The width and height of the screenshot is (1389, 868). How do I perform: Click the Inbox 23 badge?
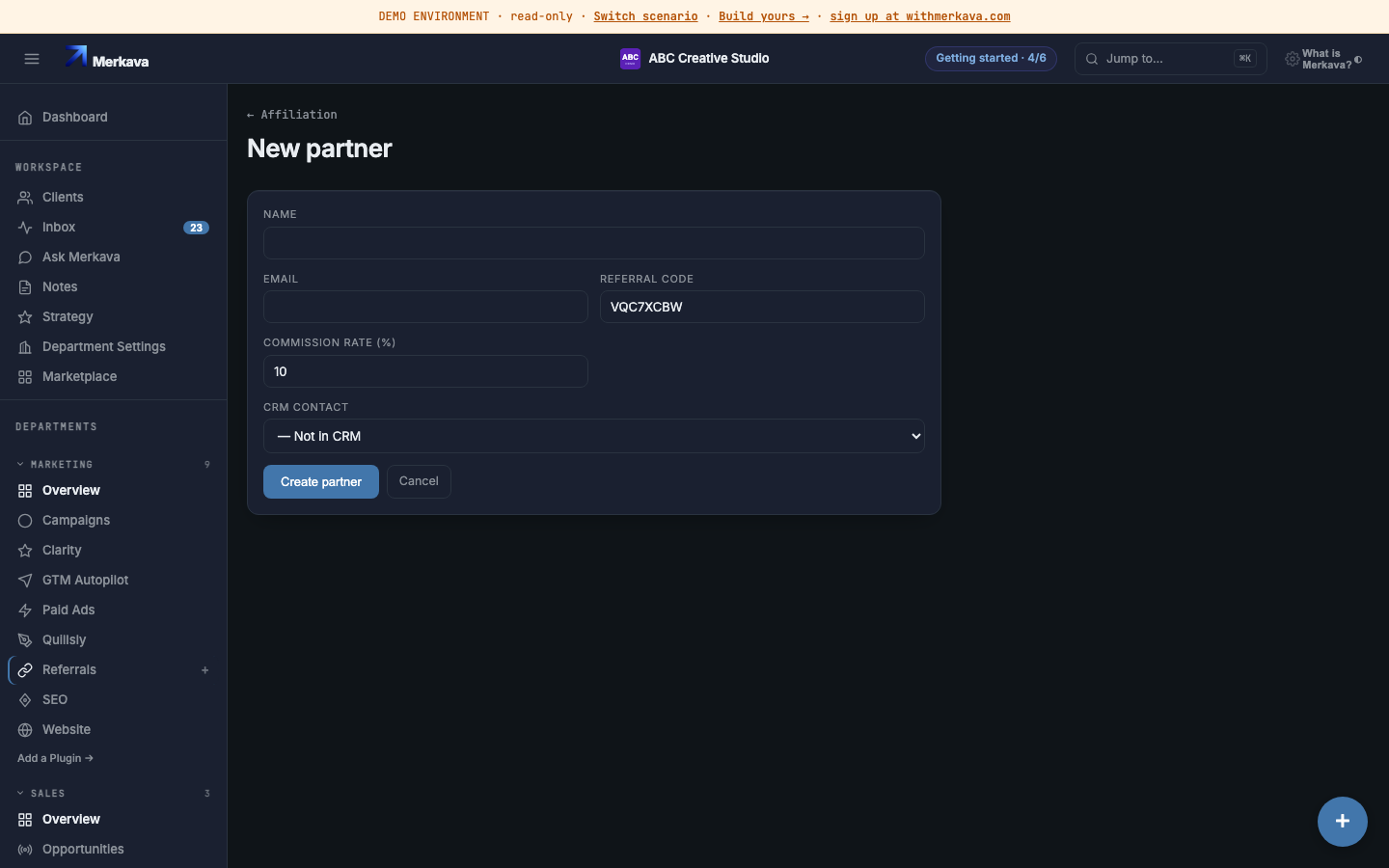click(196, 228)
